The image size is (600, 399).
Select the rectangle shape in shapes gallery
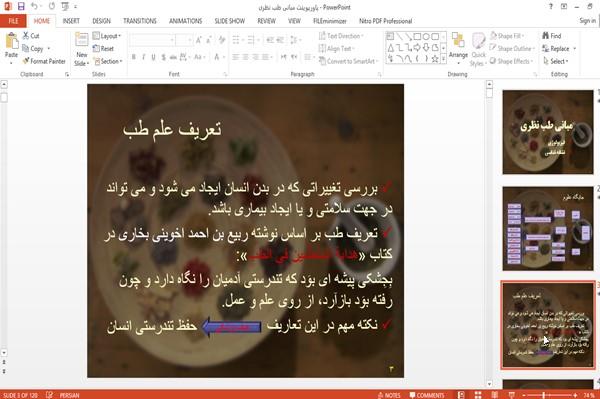tap(417, 37)
